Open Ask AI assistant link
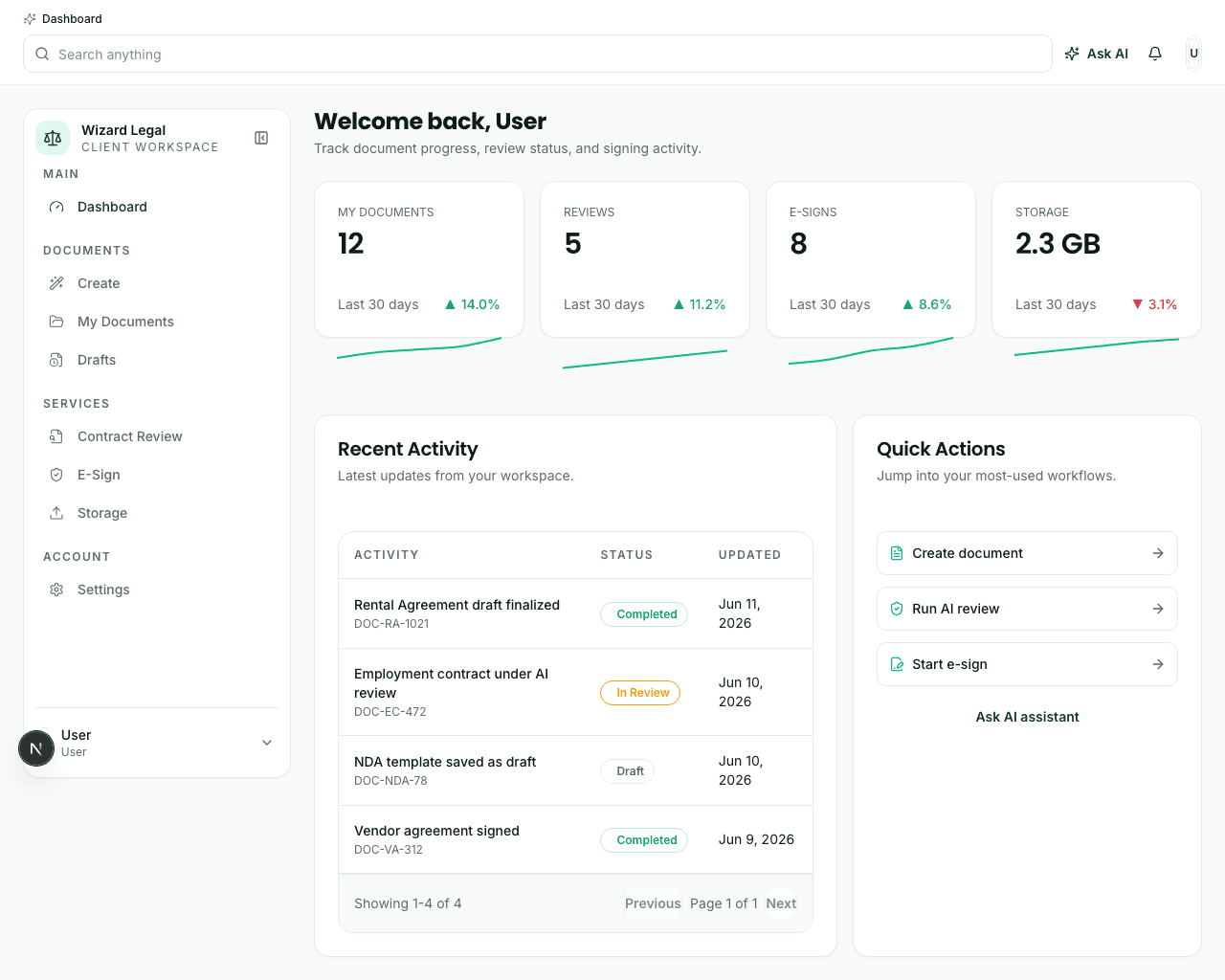Image resolution: width=1225 pixels, height=980 pixels. 1027,717
